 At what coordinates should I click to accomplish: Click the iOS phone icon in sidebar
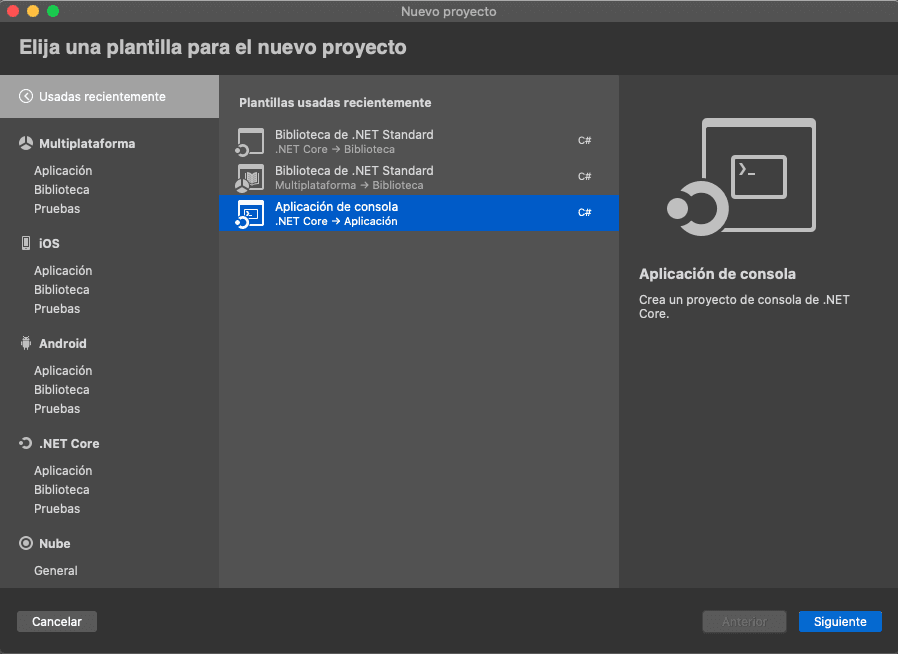tap(26, 244)
